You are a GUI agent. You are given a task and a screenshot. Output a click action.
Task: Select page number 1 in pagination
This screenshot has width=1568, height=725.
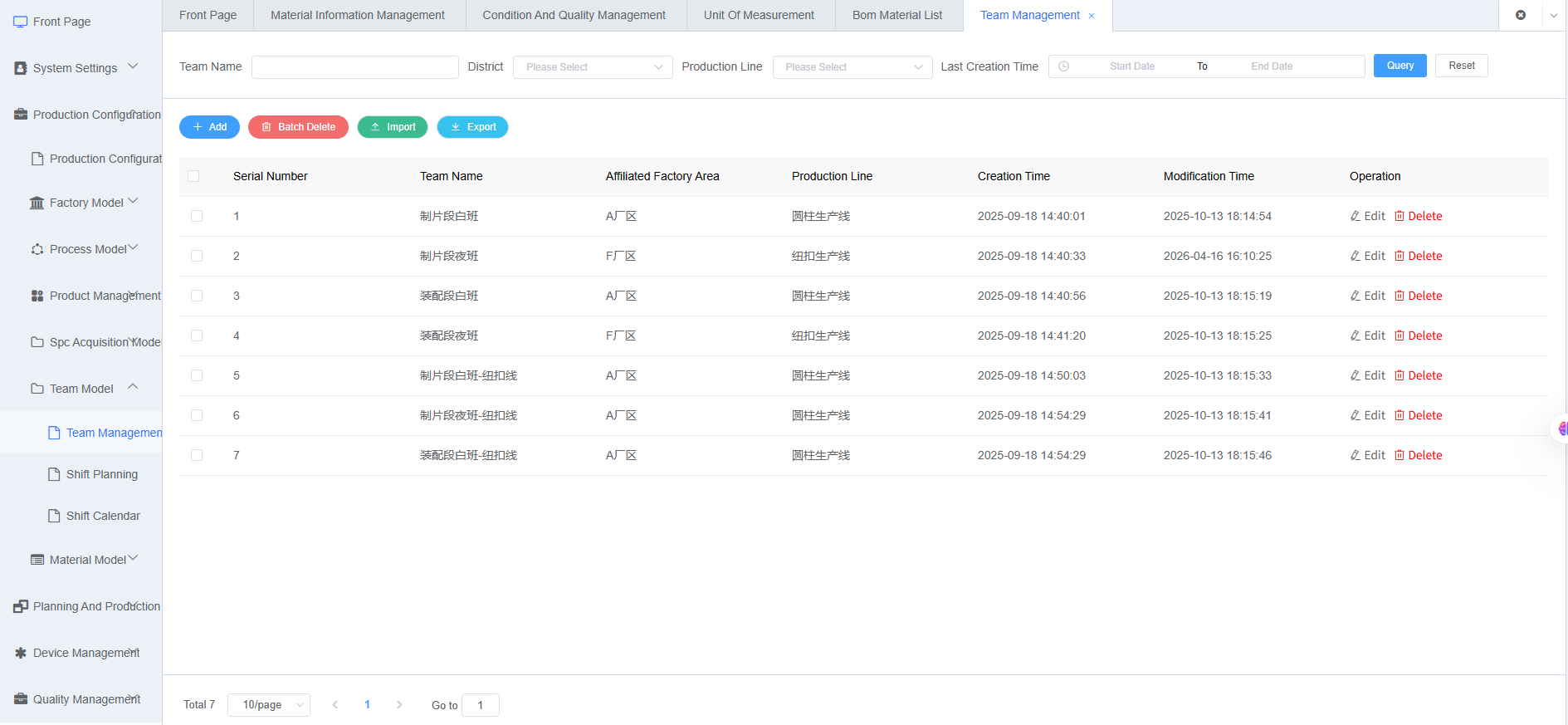tap(367, 705)
